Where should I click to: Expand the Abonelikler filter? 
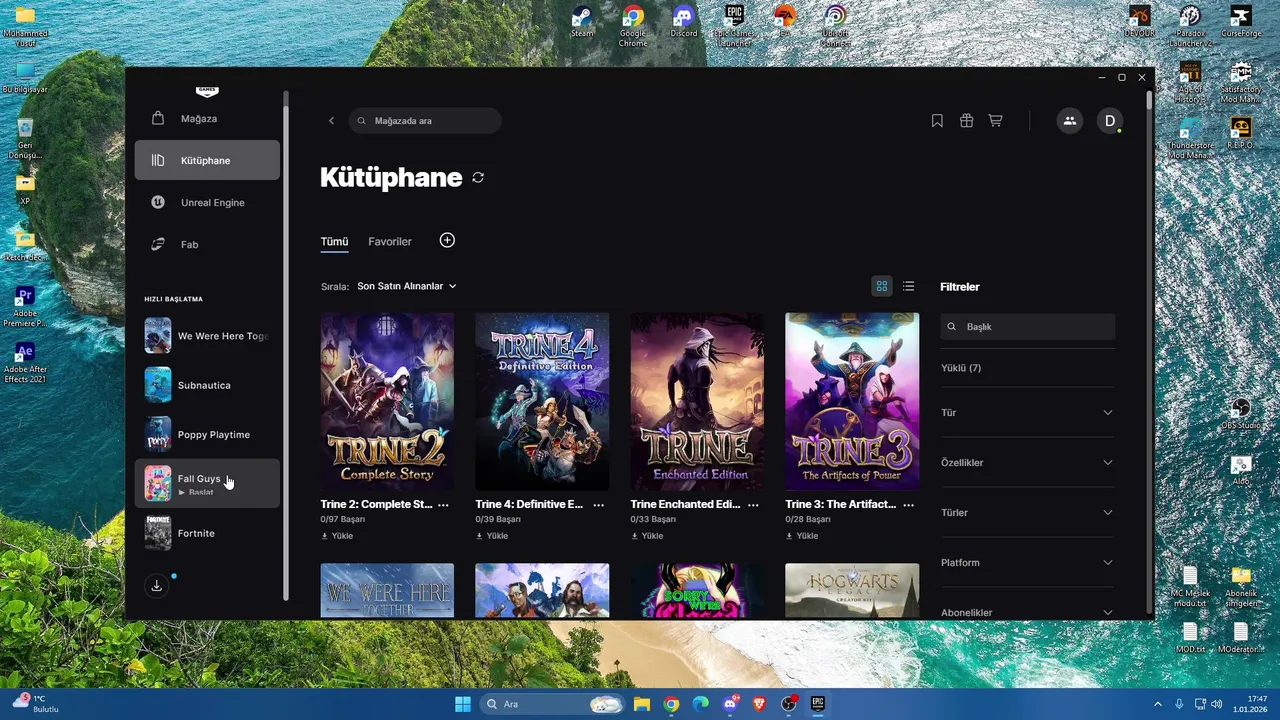(x=1027, y=611)
